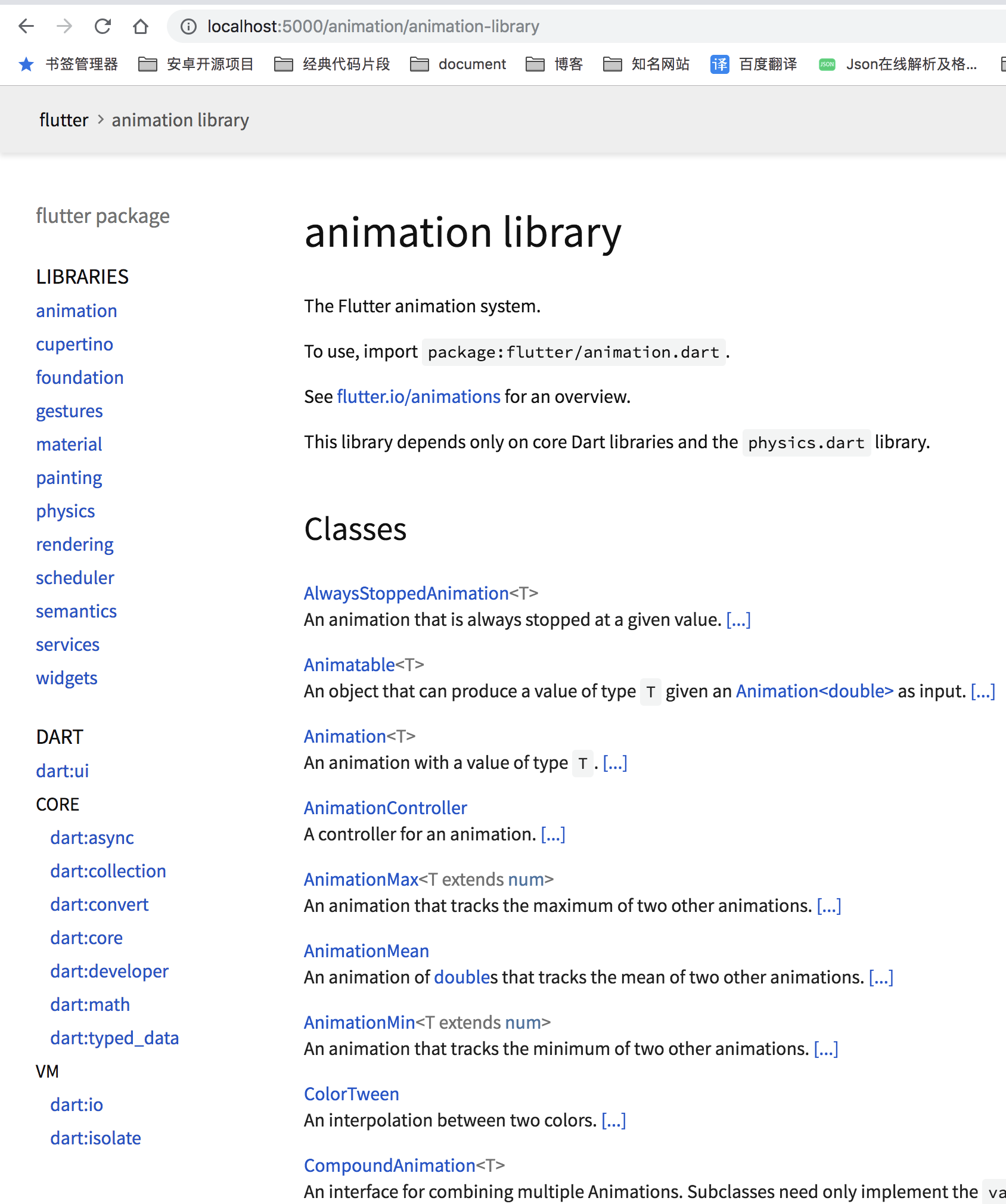This screenshot has height=1204, width=1006.
Task: Go to flutter breadcrumb link
Action: pyautogui.click(x=64, y=120)
